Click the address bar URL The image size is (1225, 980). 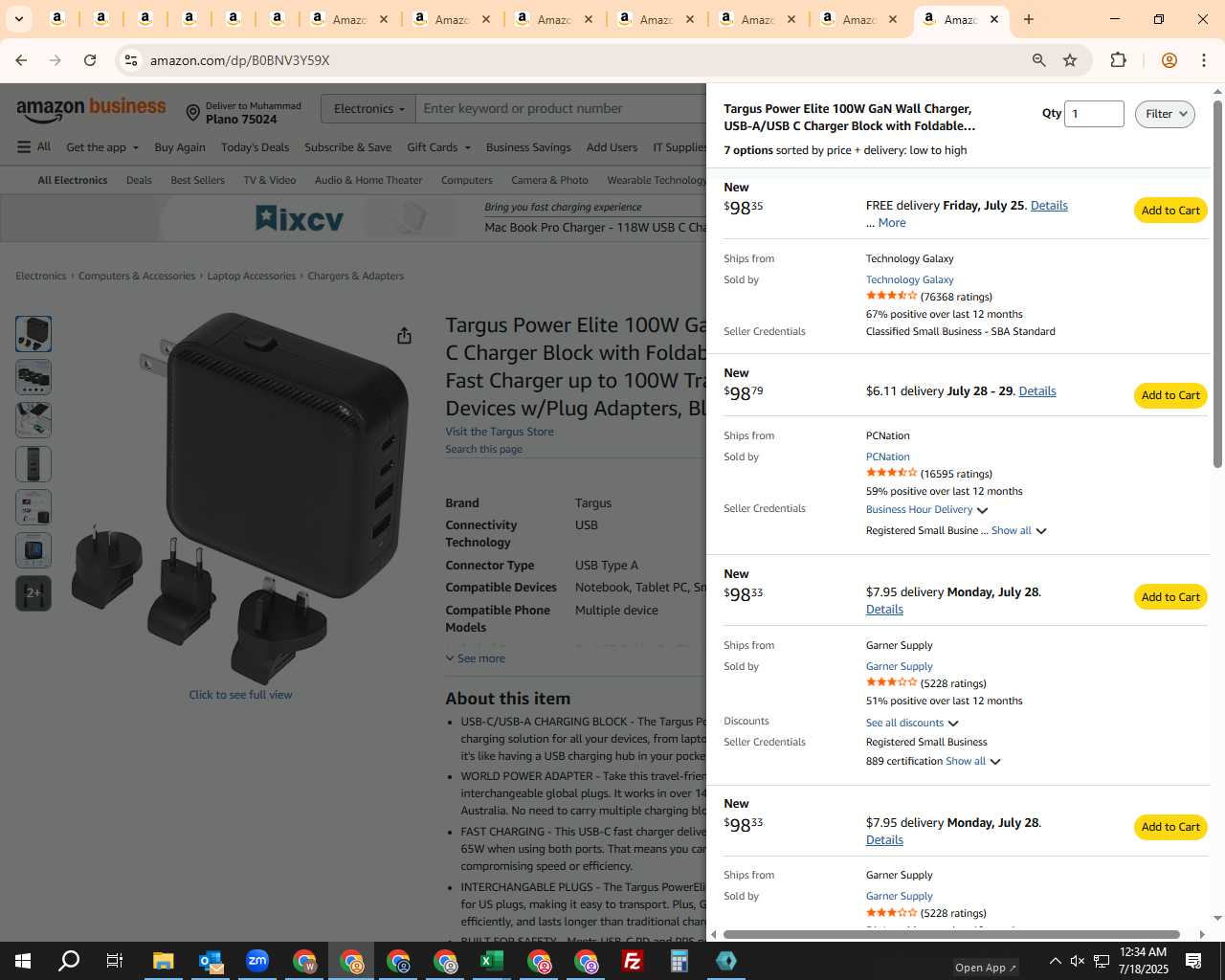click(x=239, y=60)
